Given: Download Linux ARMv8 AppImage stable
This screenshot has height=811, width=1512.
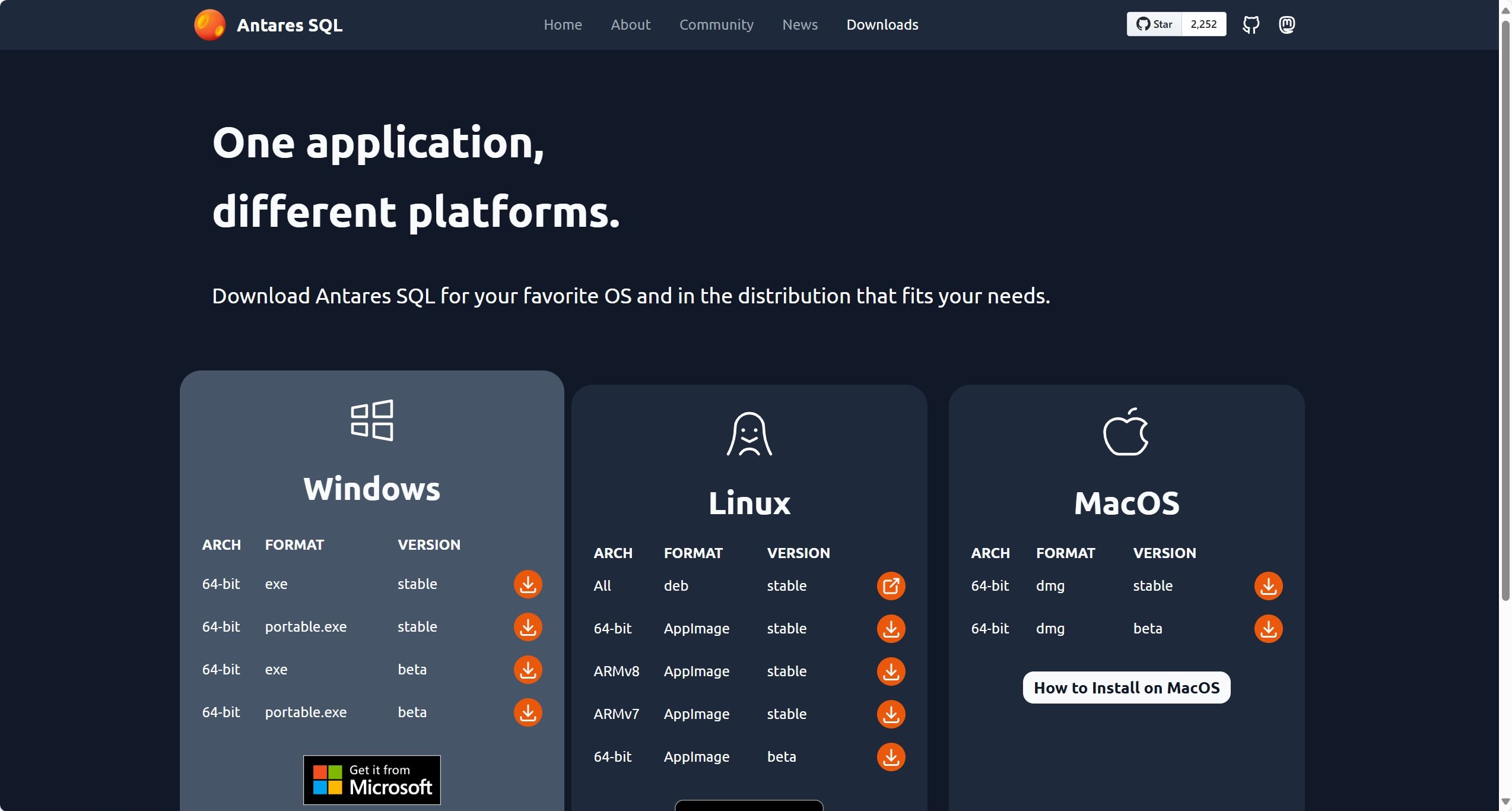Looking at the screenshot, I should (891, 671).
